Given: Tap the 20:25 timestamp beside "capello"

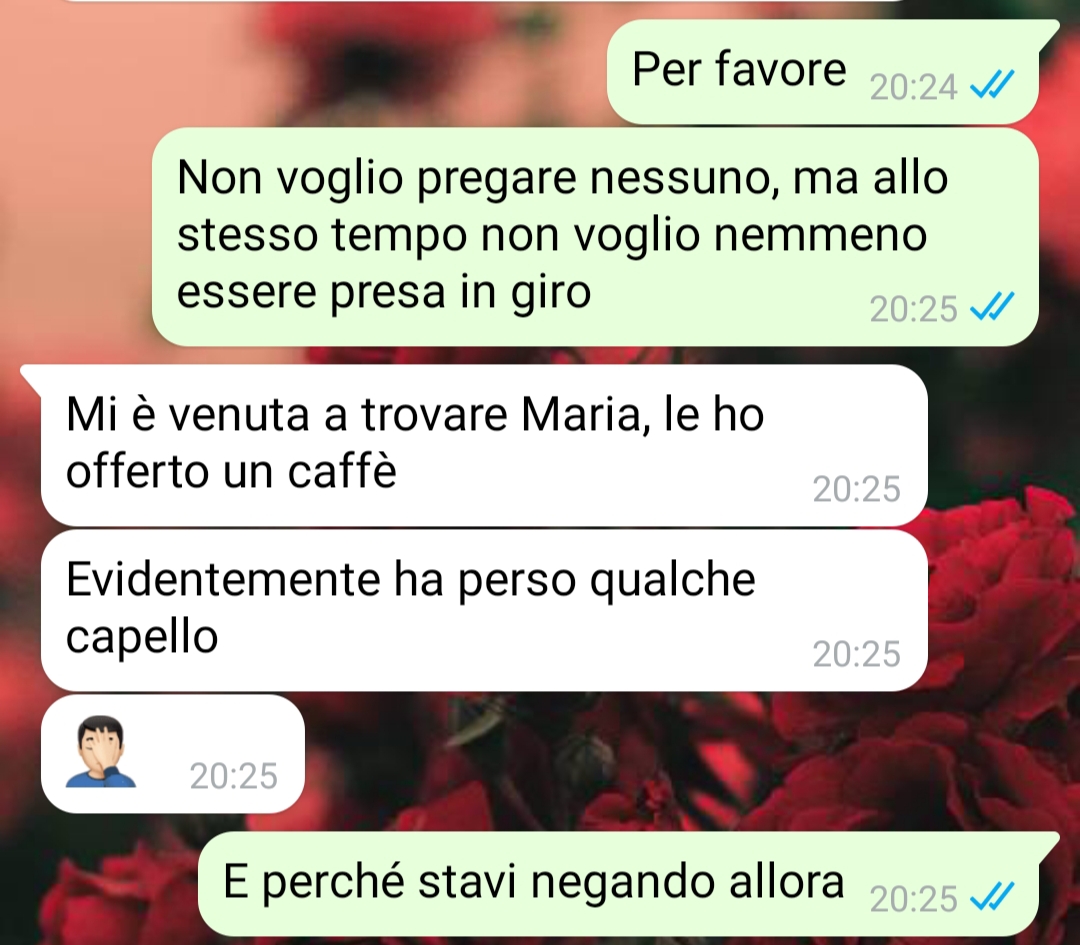Looking at the screenshot, I should pyautogui.click(x=856, y=654).
